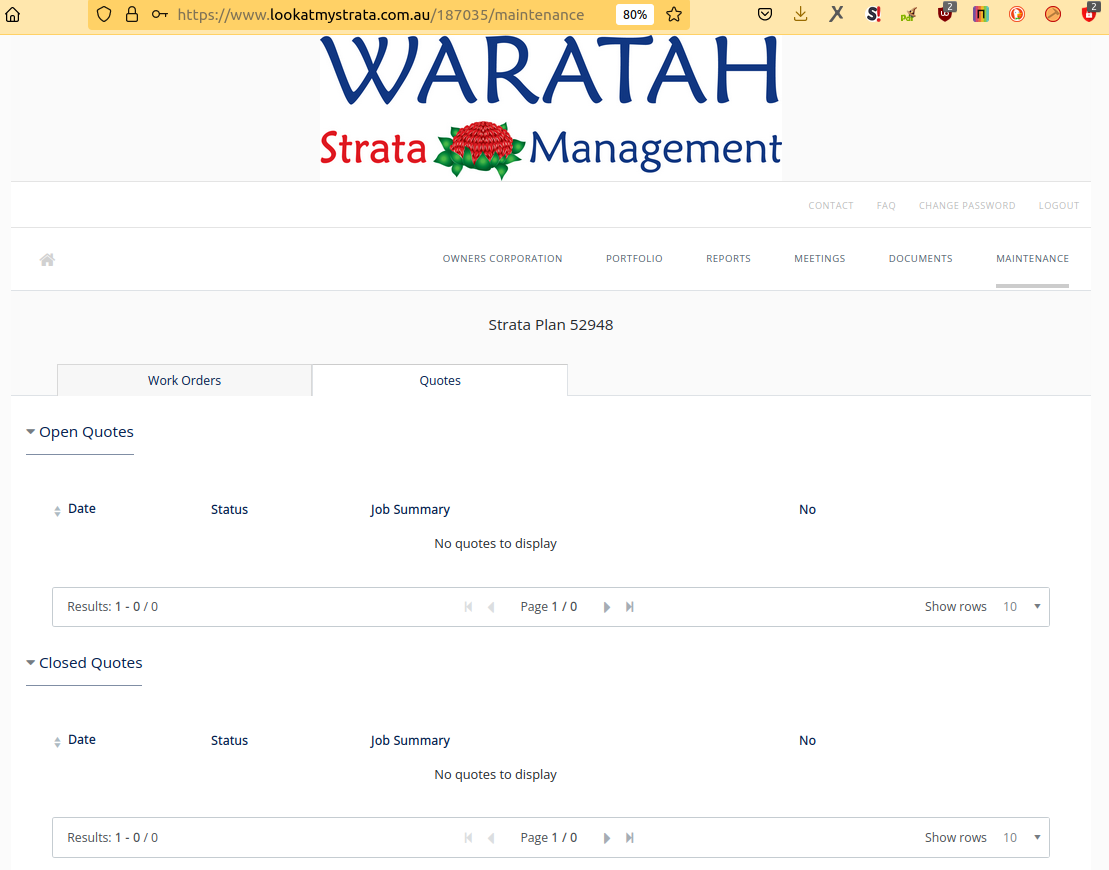The height and width of the screenshot is (870, 1109).
Task: Switch to the Work Orders tab
Action: [185, 381]
